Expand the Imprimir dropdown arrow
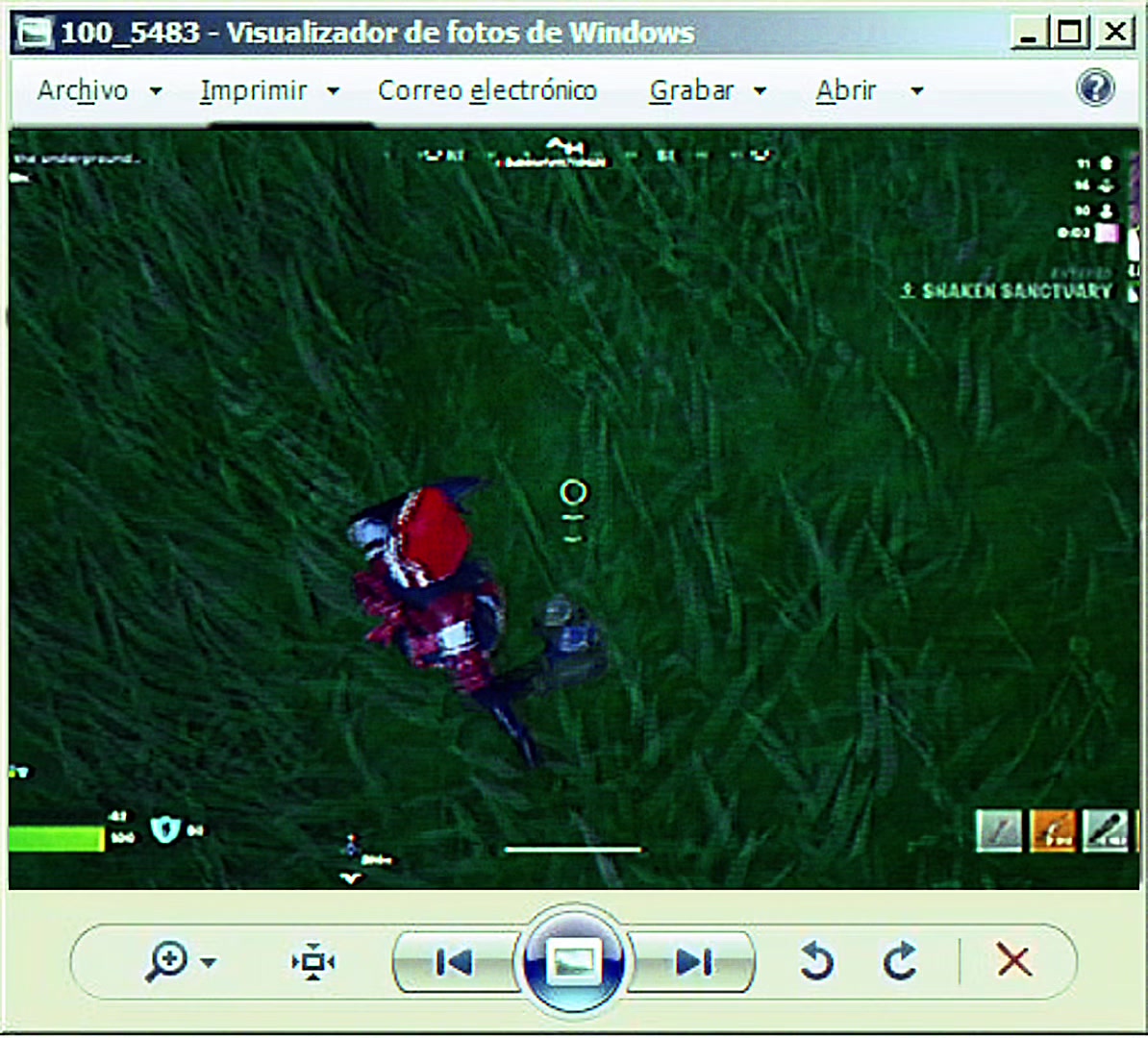The width and height of the screenshot is (1148, 1038). click(333, 91)
